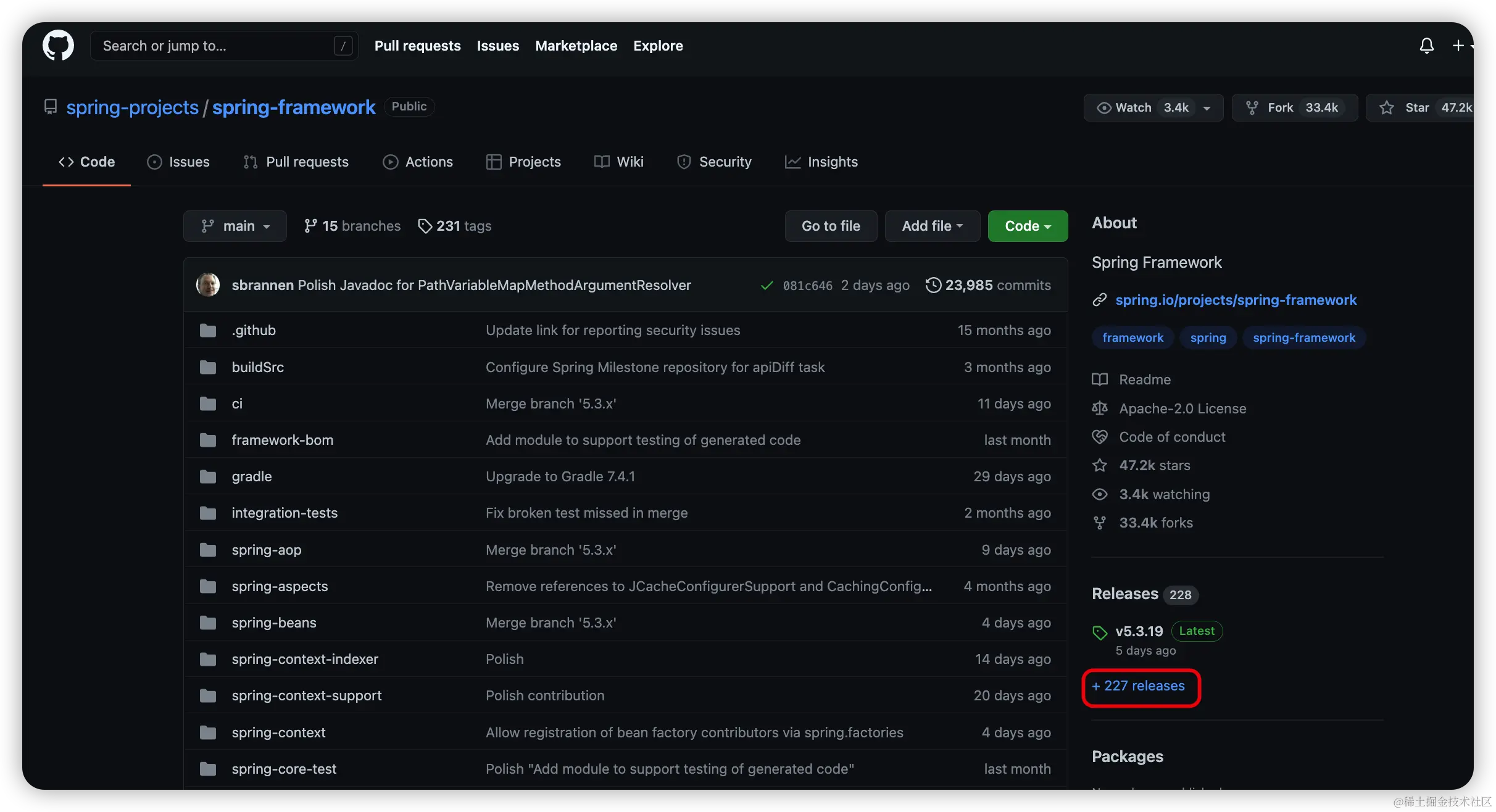The image size is (1496, 812).
Task: Open the Insights tab
Action: pos(821,162)
